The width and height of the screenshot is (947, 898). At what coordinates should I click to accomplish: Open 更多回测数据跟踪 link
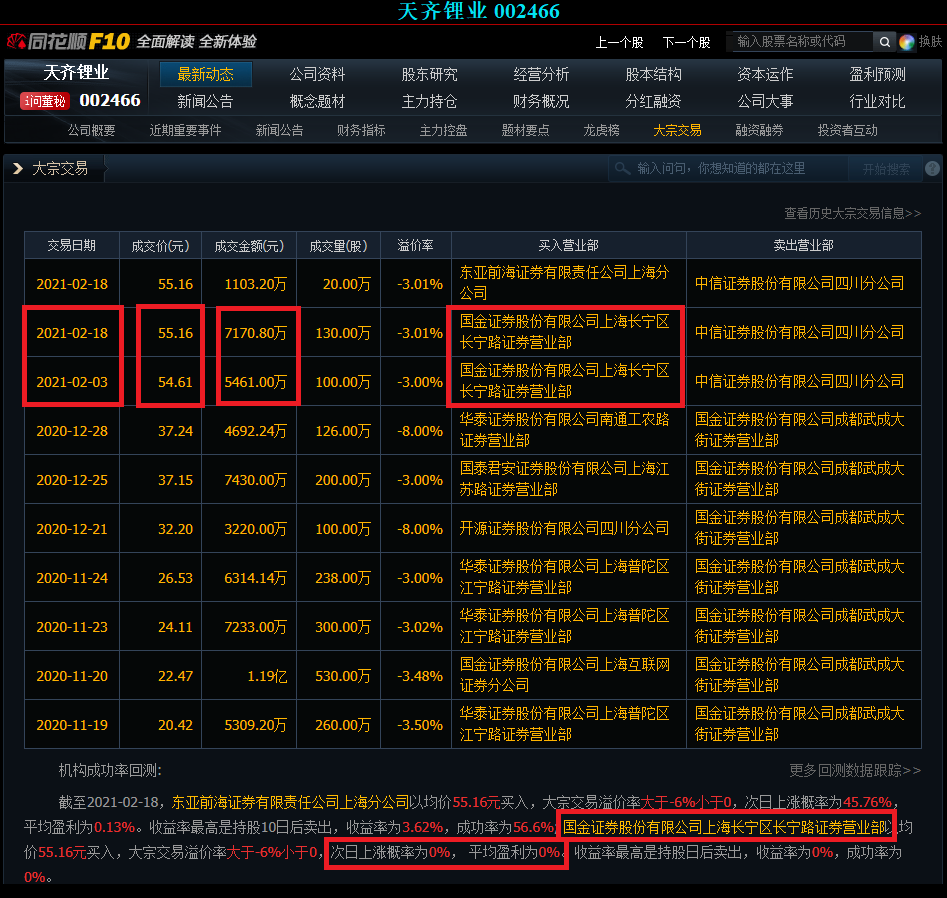855,771
